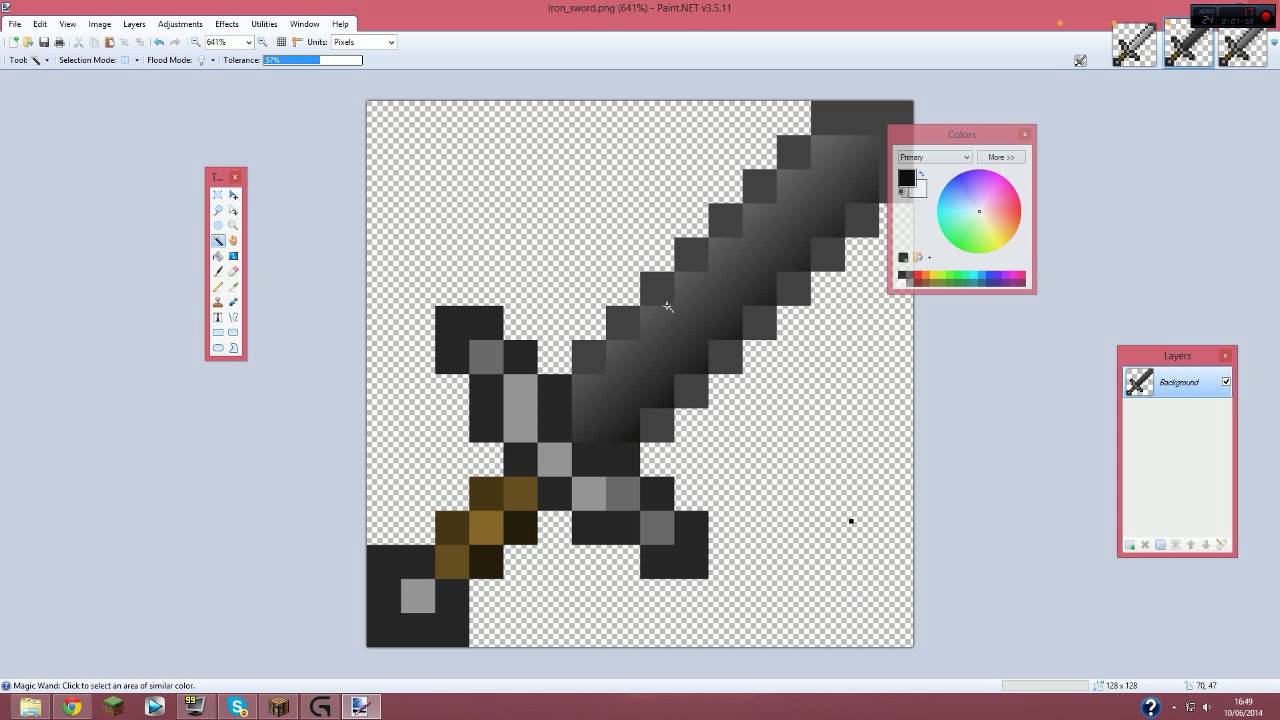Viewport: 1280px width, 720px height.
Task: Select the Color Picker eyedropper tool
Action: pyautogui.click(x=233, y=287)
